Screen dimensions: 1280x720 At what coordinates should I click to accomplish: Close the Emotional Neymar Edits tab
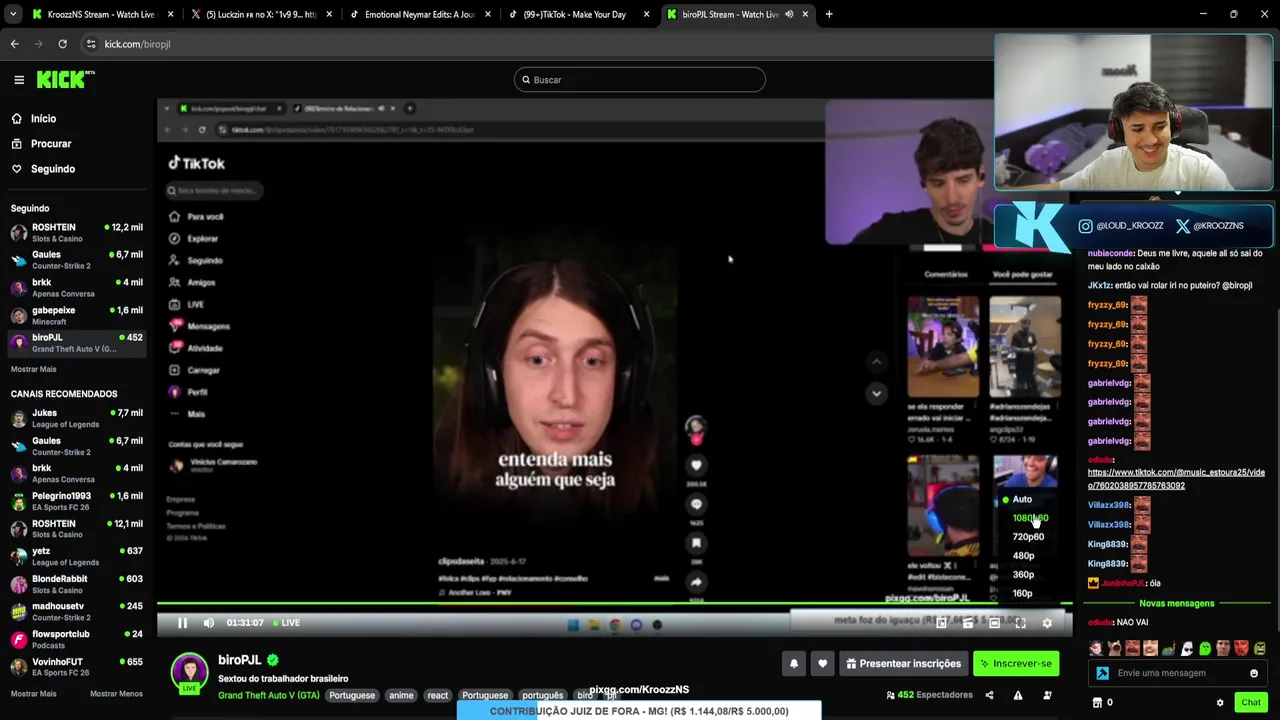pos(488,14)
